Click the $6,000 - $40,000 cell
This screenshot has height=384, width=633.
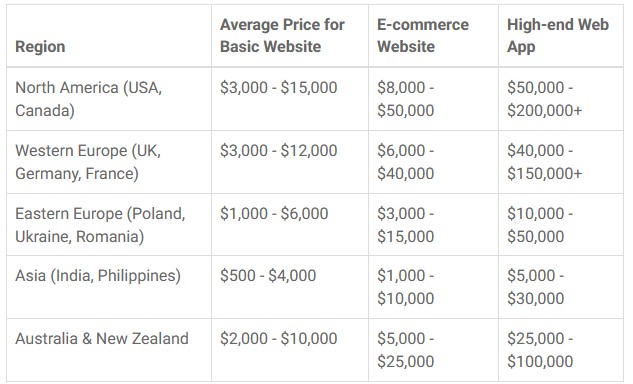tap(433, 162)
